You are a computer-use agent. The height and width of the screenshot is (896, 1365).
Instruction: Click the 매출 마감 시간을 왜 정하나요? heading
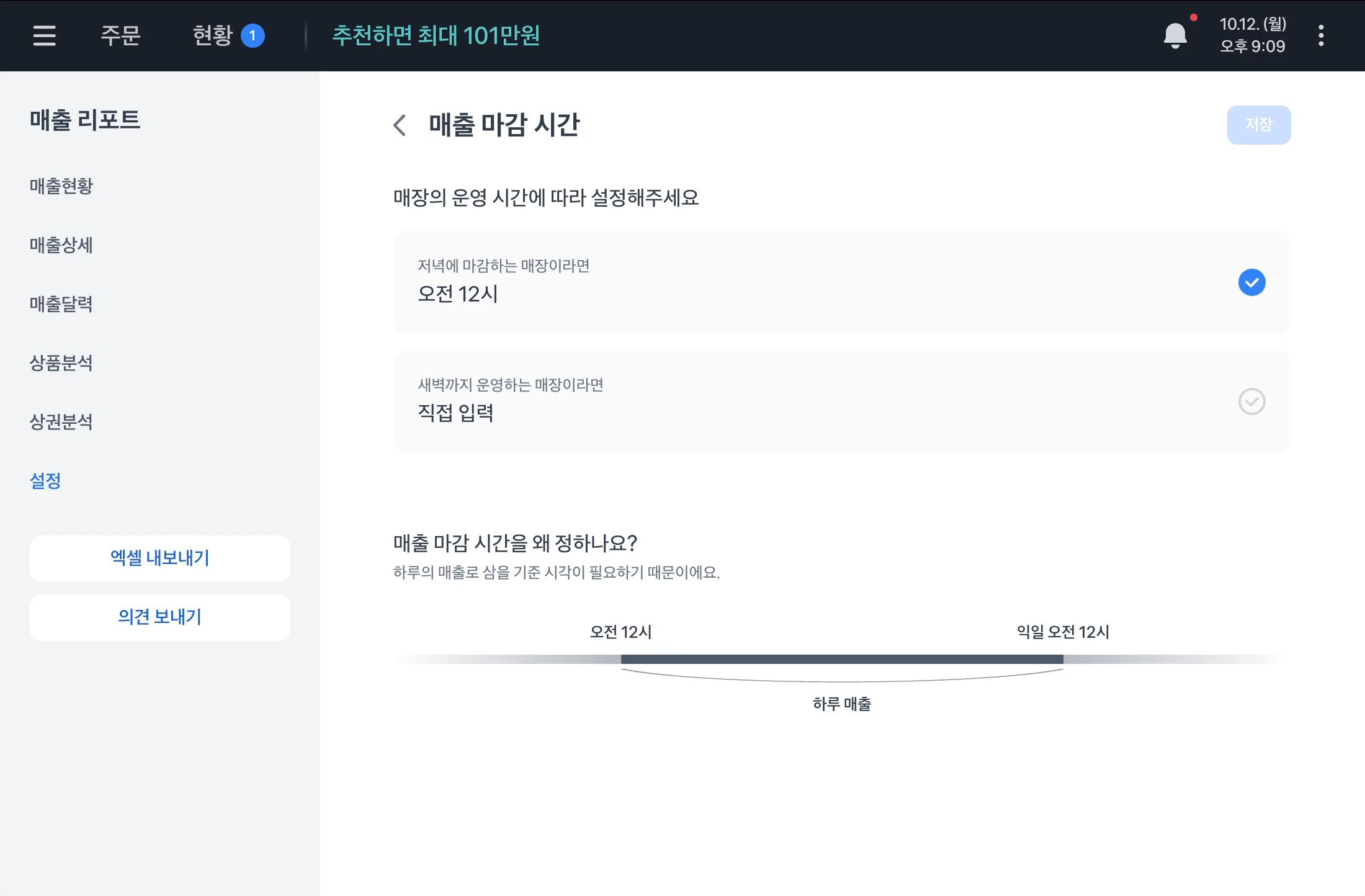pyautogui.click(x=515, y=543)
